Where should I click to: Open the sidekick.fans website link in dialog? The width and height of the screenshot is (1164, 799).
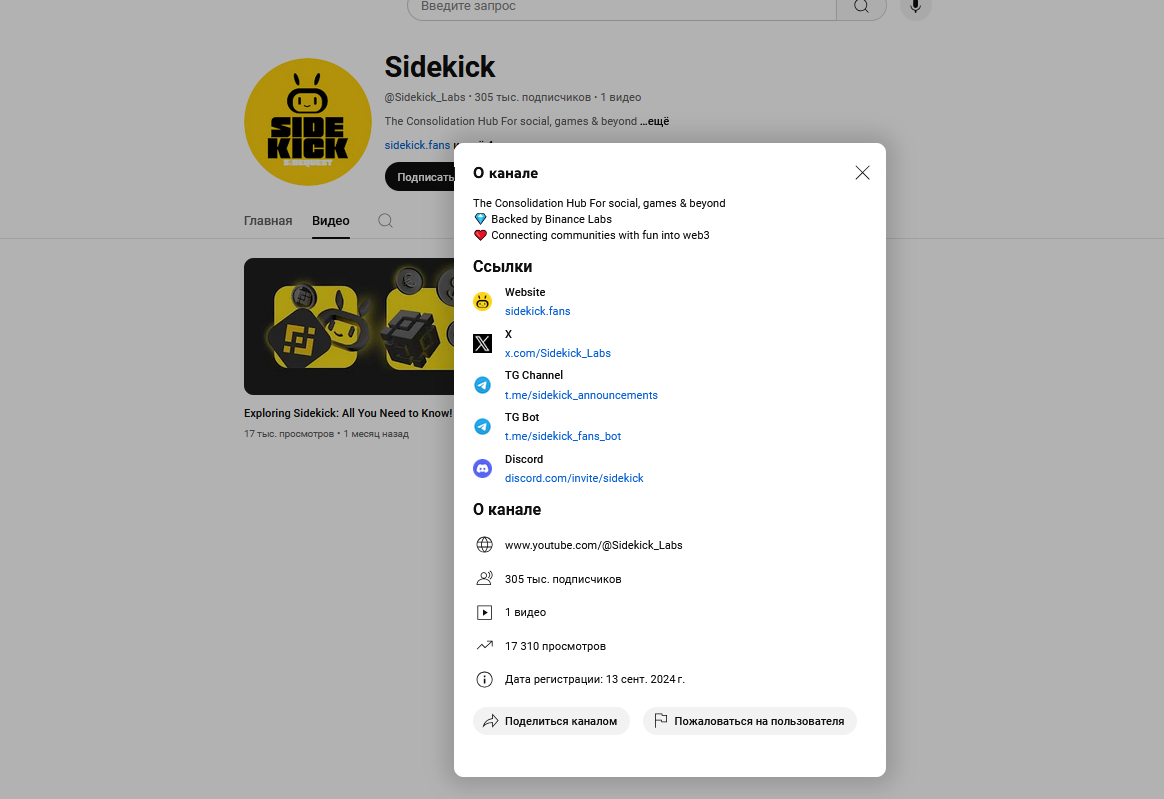(x=537, y=311)
